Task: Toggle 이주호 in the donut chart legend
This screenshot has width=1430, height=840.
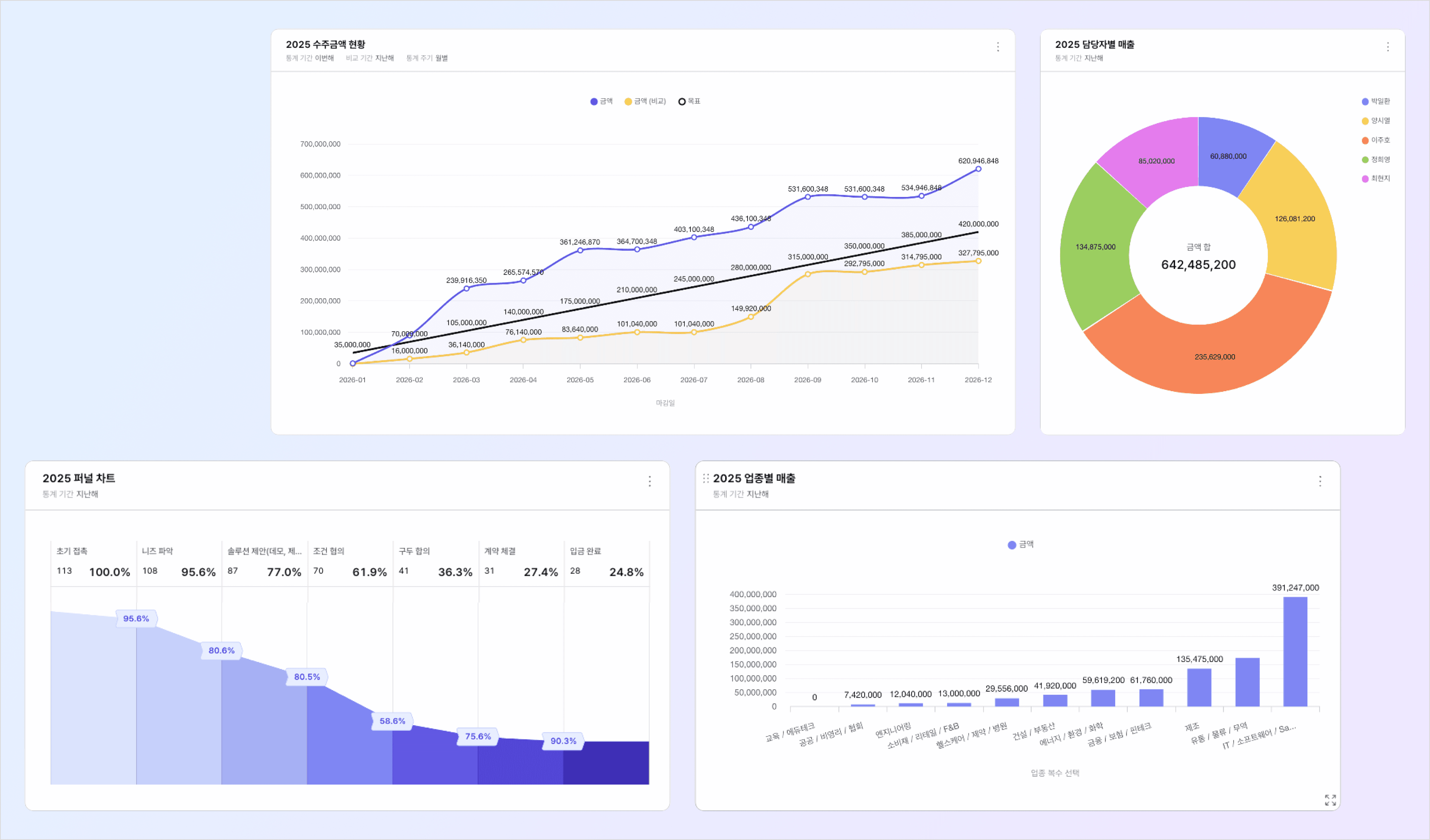Action: point(1376,140)
